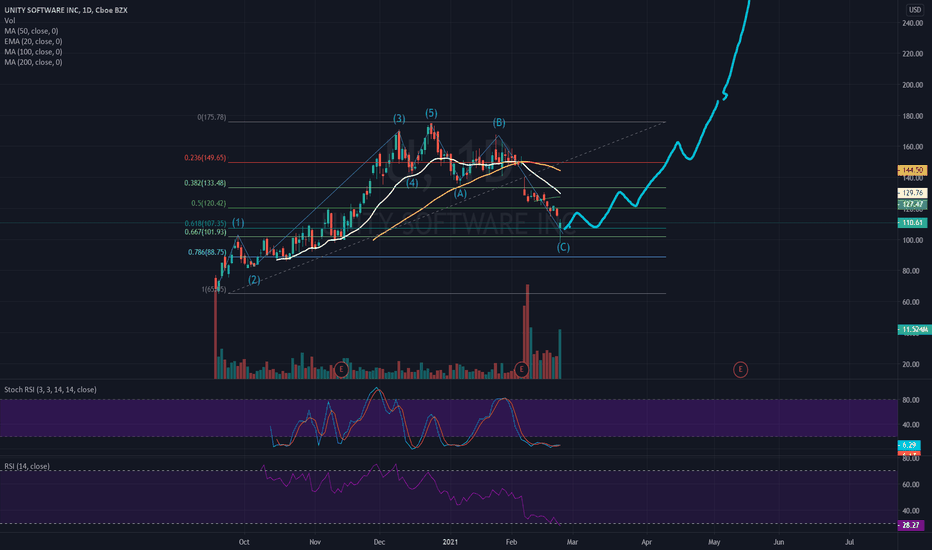This screenshot has width=932, height=550.
Task: Select the wave (3) label
Action: 399,118
